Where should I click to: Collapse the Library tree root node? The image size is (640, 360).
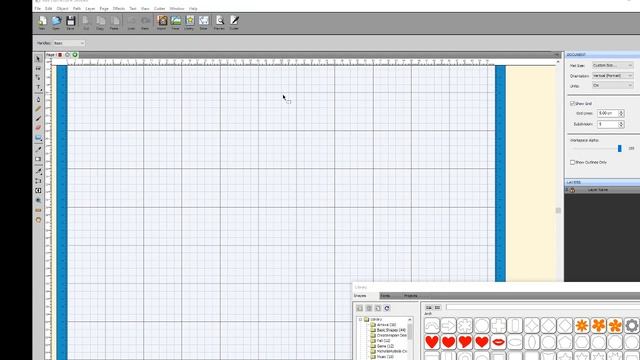360,320
